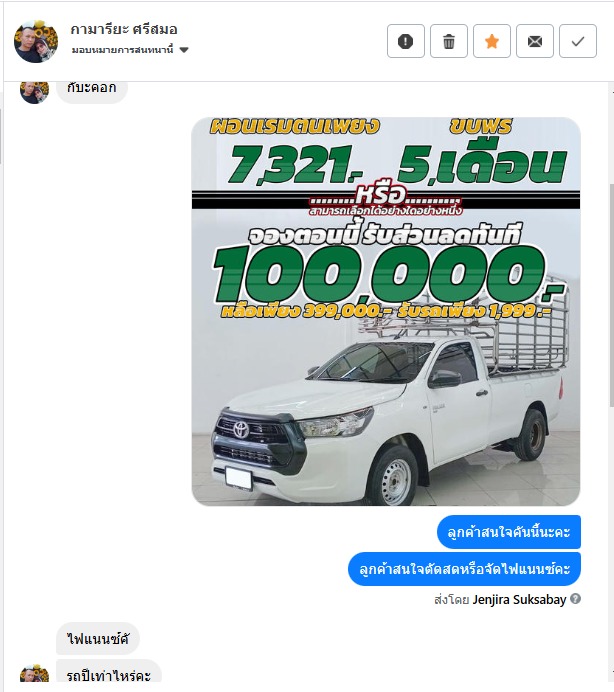Select the customer message รถปีเท่าไหร่คะ
614x692 pixels.
pyautogui.click(x=109, y=673)
